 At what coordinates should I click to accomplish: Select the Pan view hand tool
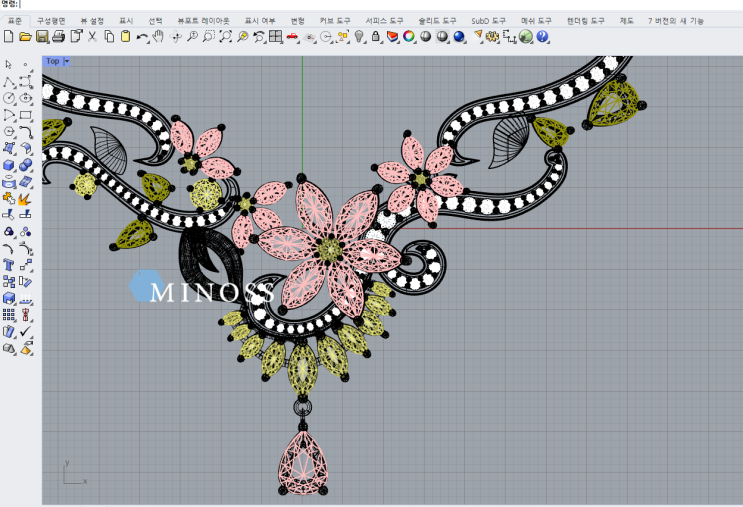click(x=159, y=37)
